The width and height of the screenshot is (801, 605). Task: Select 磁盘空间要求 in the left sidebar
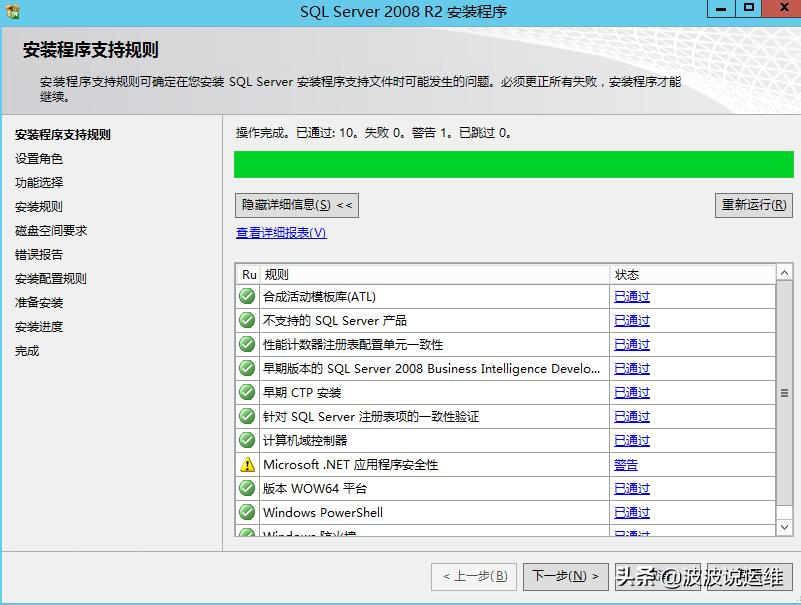[53, 231]
